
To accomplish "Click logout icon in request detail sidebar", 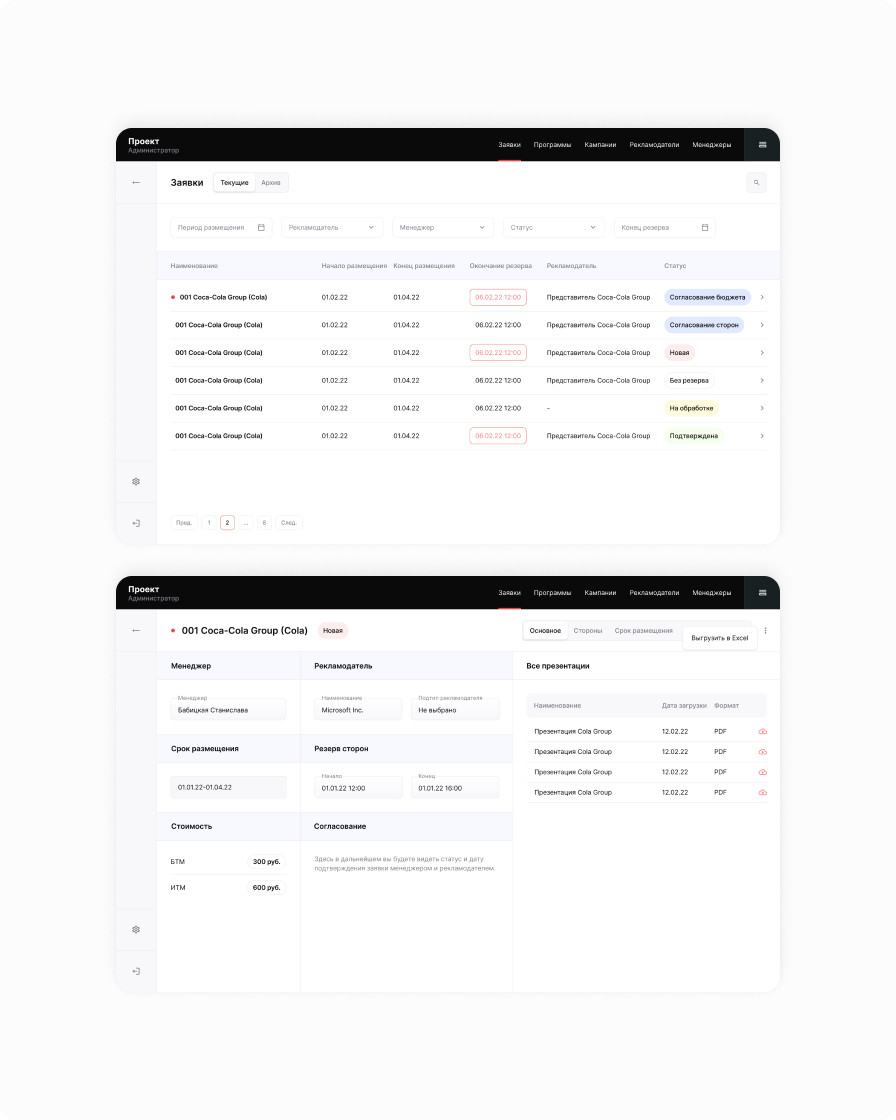I will pyautogui.click(x=136, y=971).
